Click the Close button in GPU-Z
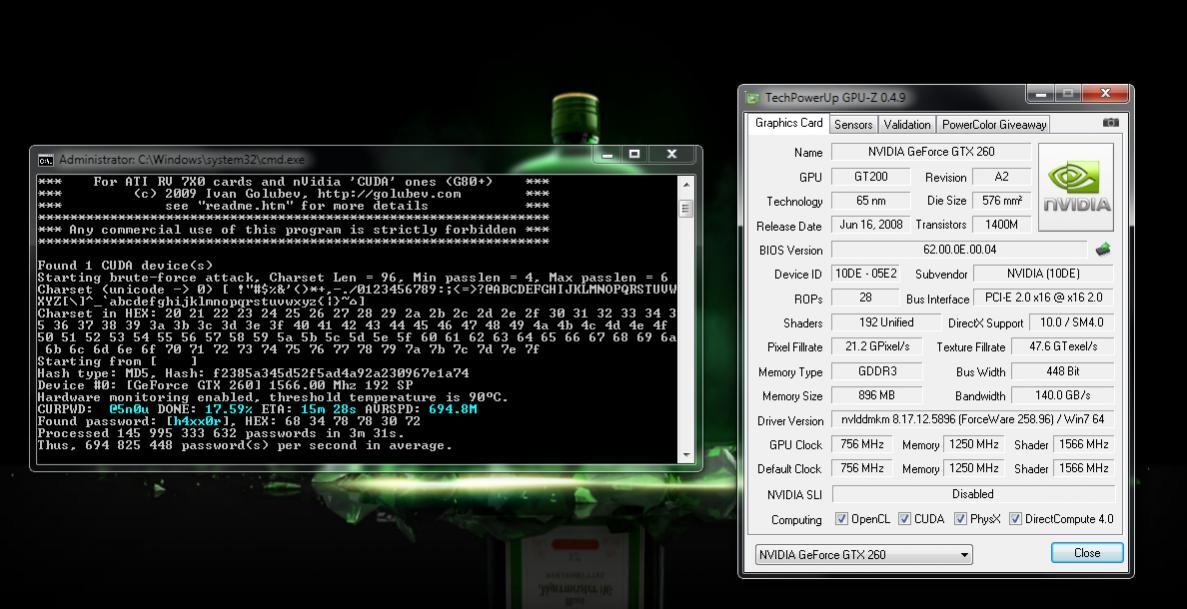1187x609 pixels. (x=1087, y=553)
